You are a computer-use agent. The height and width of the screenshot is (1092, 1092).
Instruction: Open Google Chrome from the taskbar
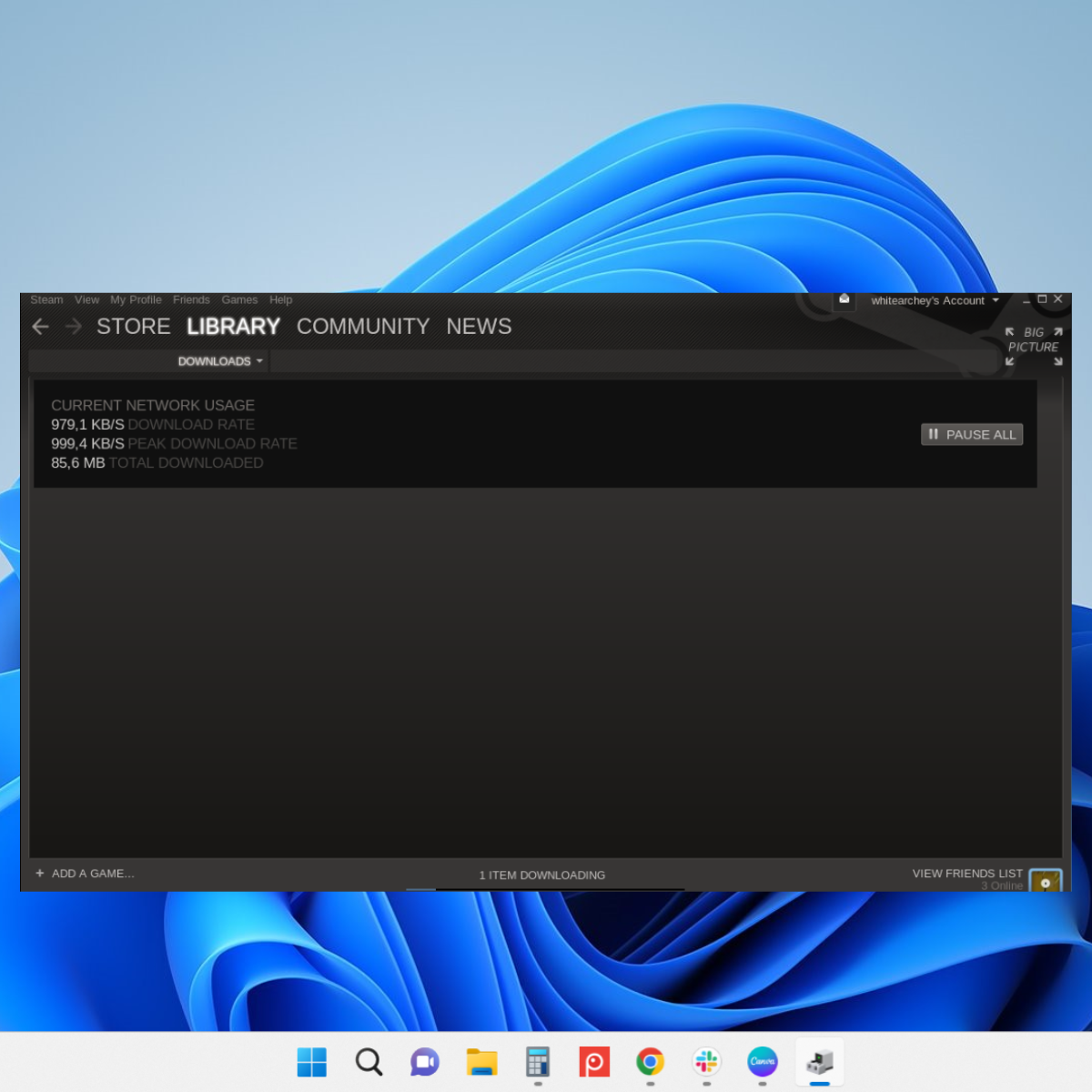click(x=650, y=1061)
